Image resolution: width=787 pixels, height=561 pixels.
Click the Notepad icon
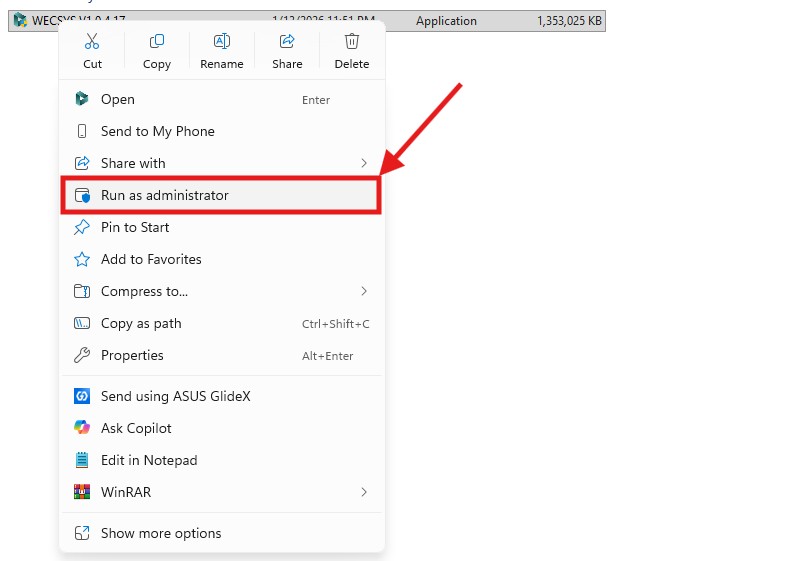coord(81,460)
